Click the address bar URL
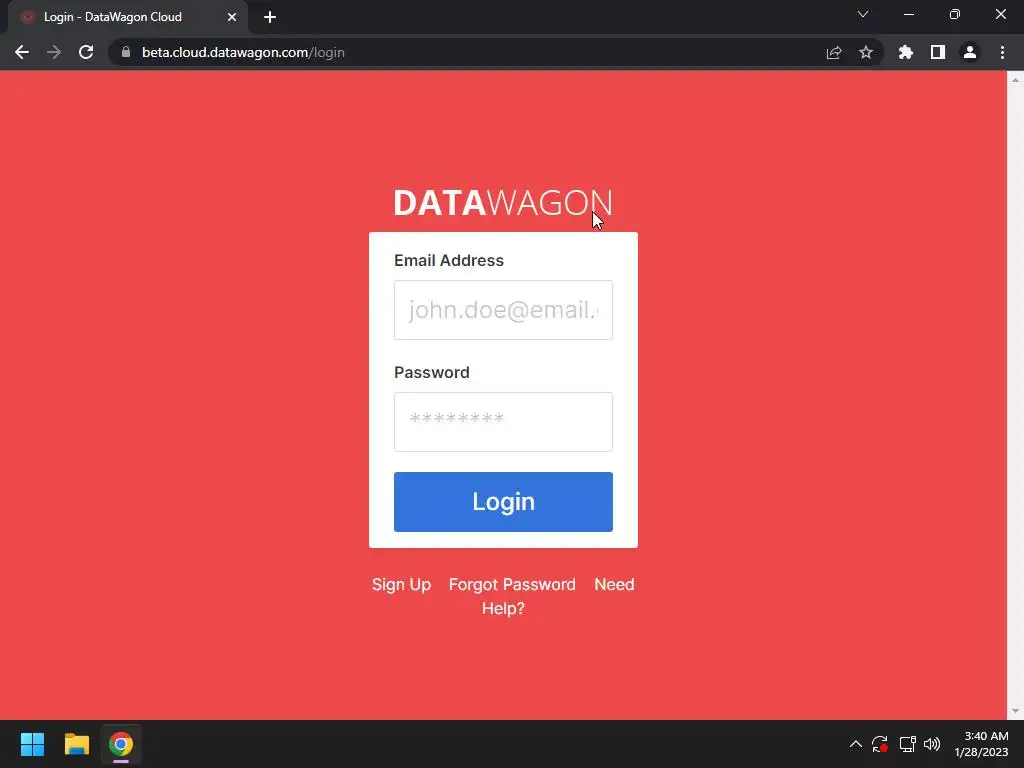The width and height of the screenshot is (1024, 768). tap(243, 52)
